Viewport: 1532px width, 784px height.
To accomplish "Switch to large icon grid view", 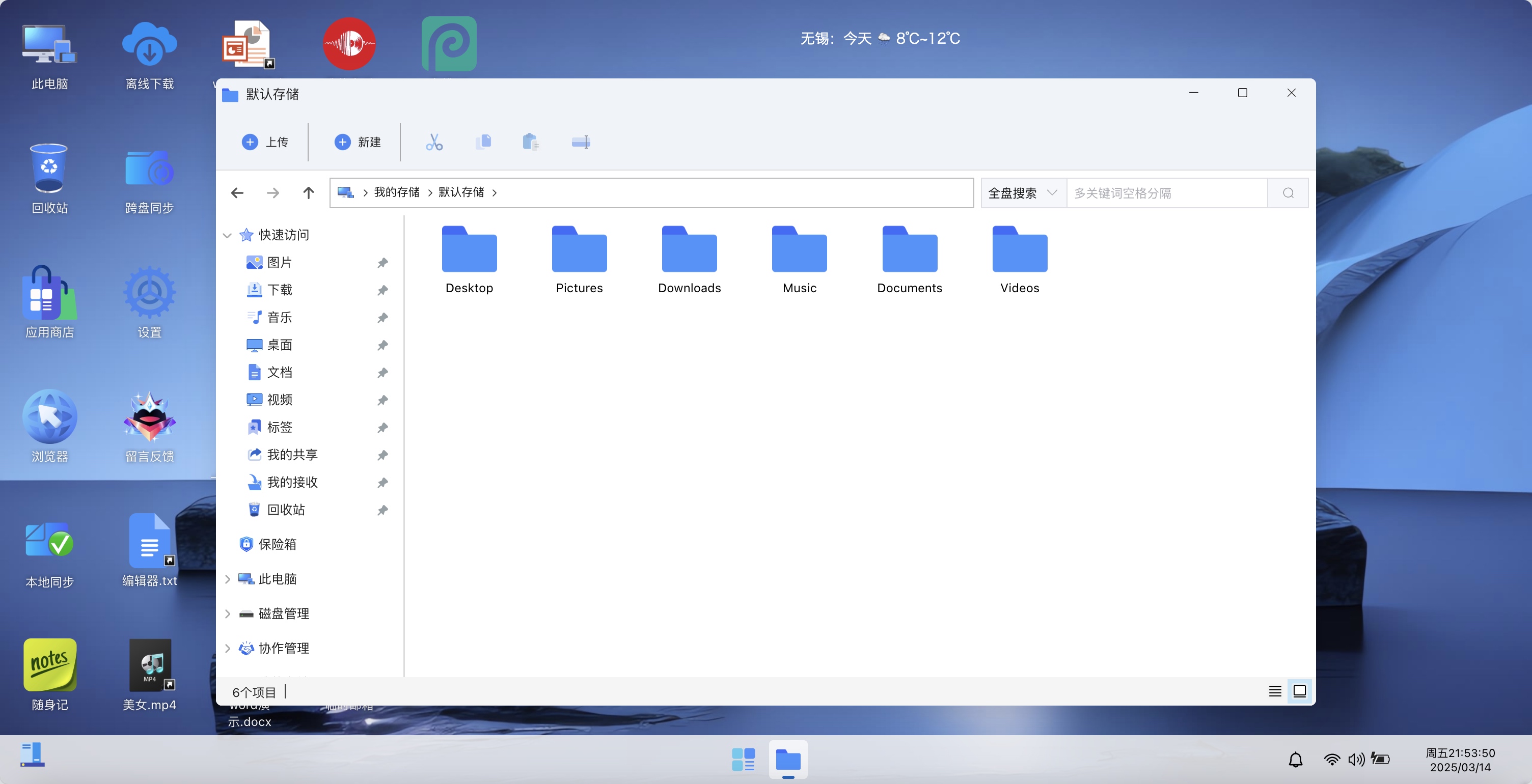I will pyautogui.click(x=1300, y=691).
